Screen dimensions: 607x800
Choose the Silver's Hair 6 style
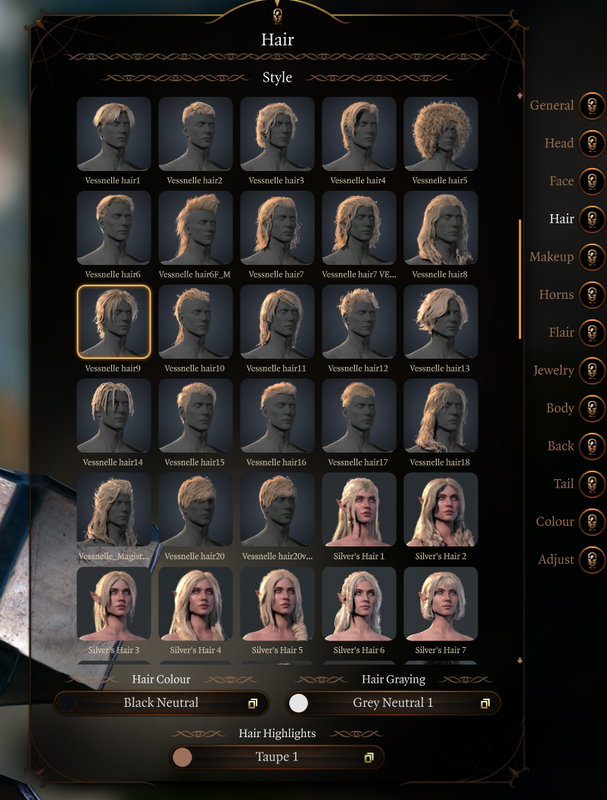tap(359, 604)
